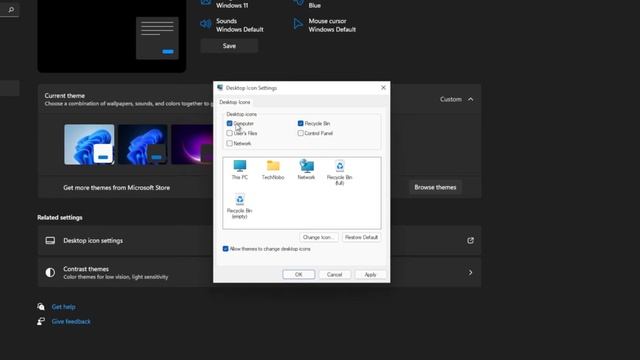Switch to the Desktop Icons tab
640x360 pixels.
[235, 102]
